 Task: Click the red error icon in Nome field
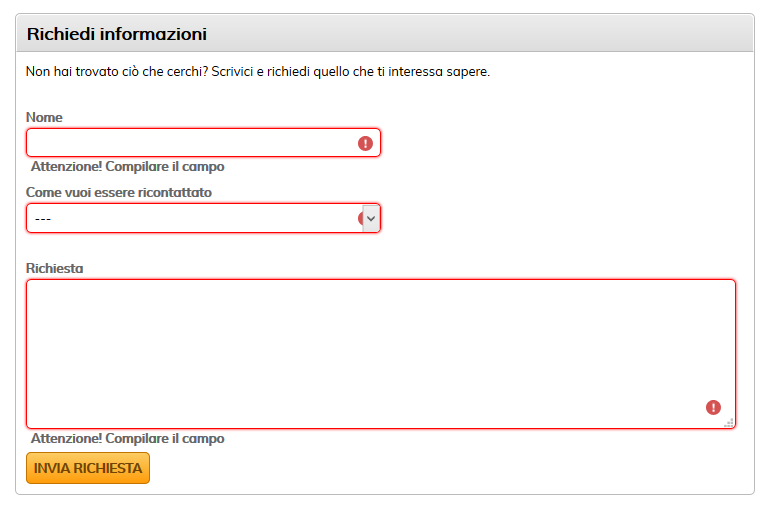click(365, 143)
